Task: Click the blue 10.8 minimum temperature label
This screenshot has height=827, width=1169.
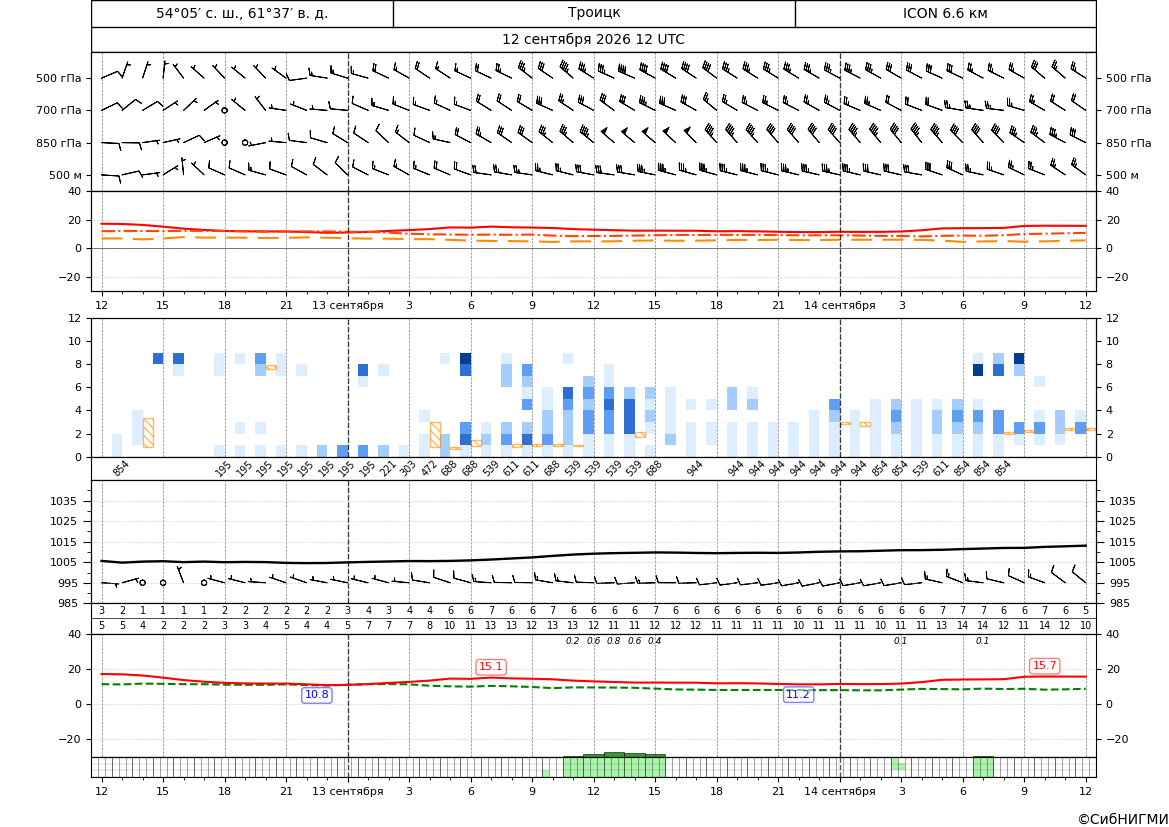Action: click(x=317, y=694)
